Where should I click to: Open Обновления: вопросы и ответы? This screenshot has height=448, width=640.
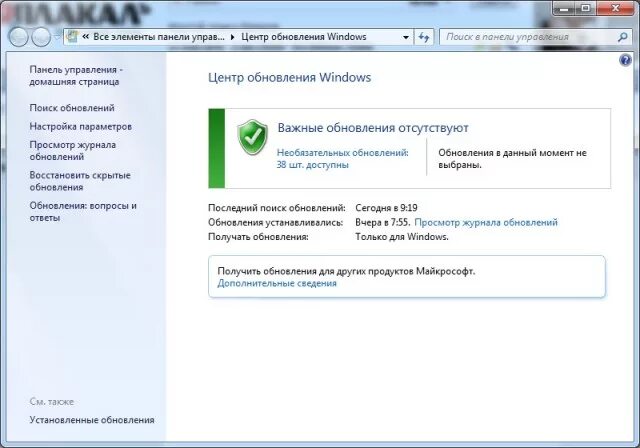pyautogui.click(x=83, y=211)
